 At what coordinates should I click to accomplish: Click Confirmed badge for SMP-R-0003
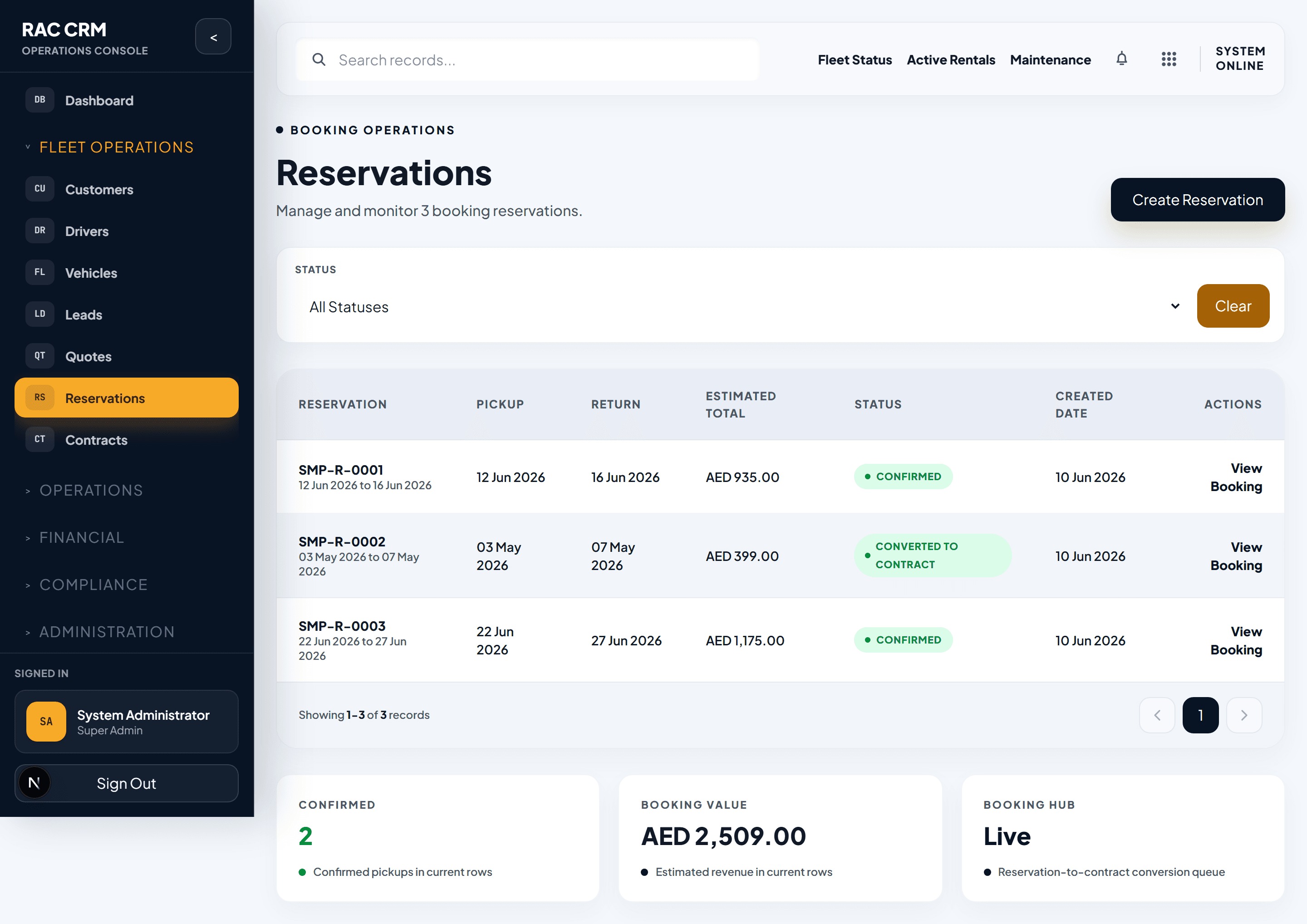click(x=903, y=640)
